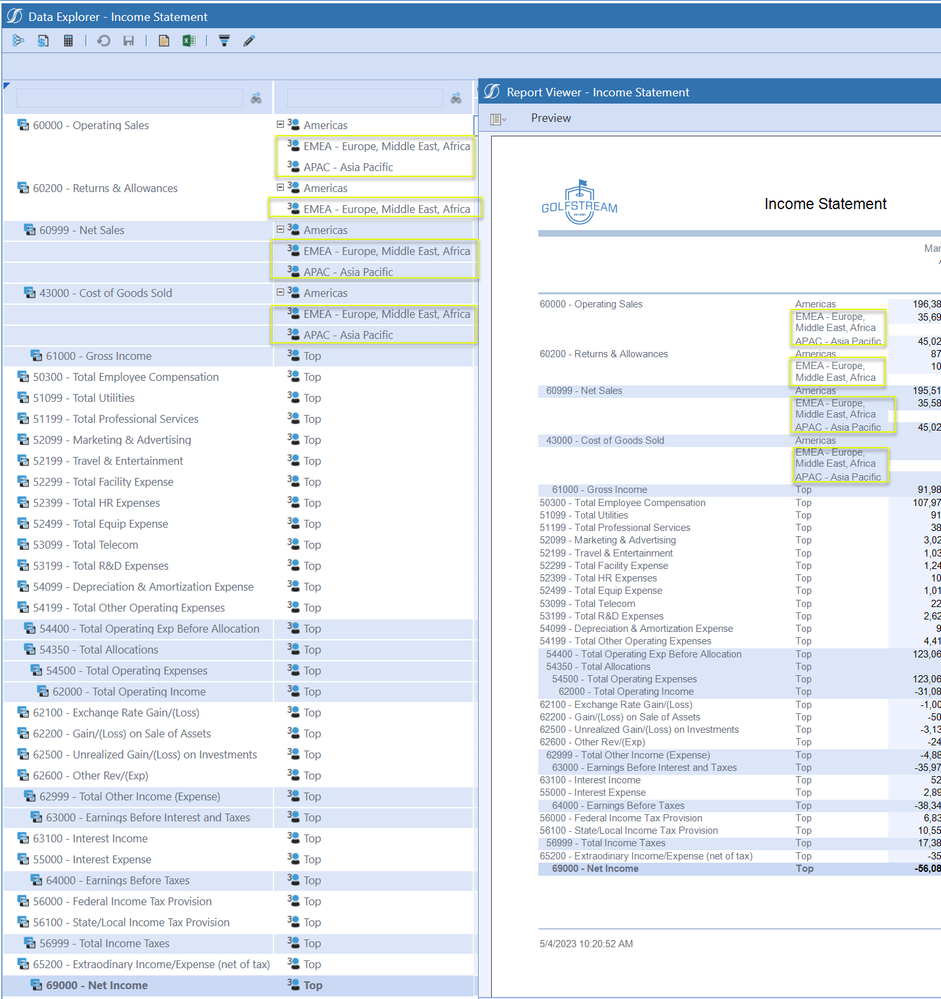Click the account column filter field
941x999 pixels.
[130, 98]
